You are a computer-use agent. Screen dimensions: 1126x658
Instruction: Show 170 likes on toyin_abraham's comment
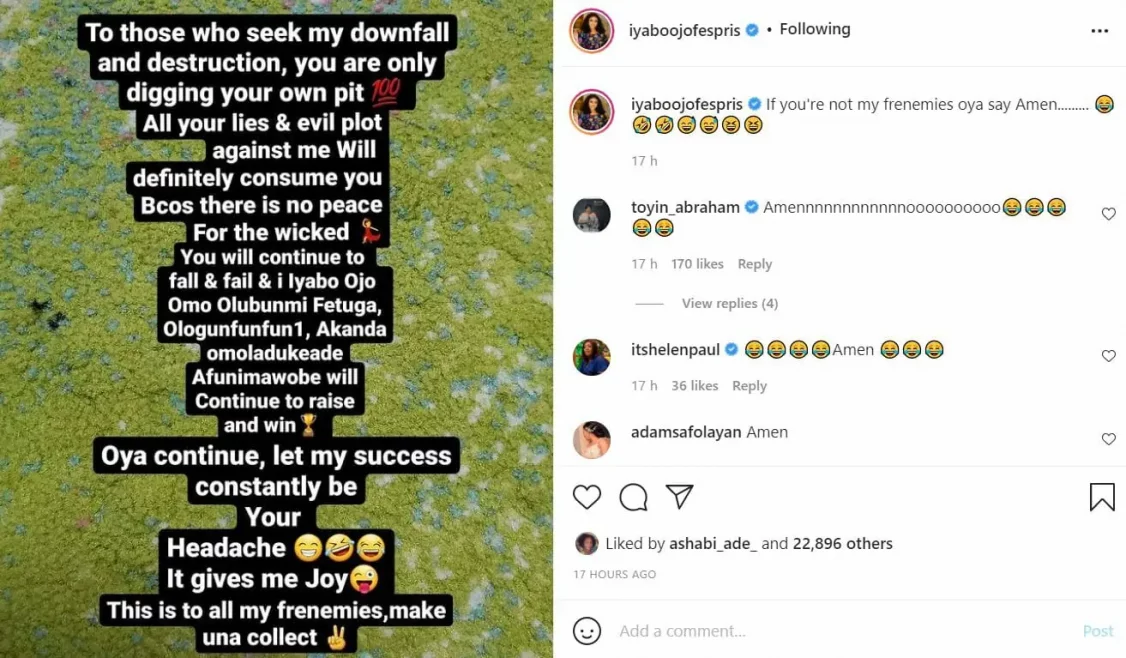[697, 264]
